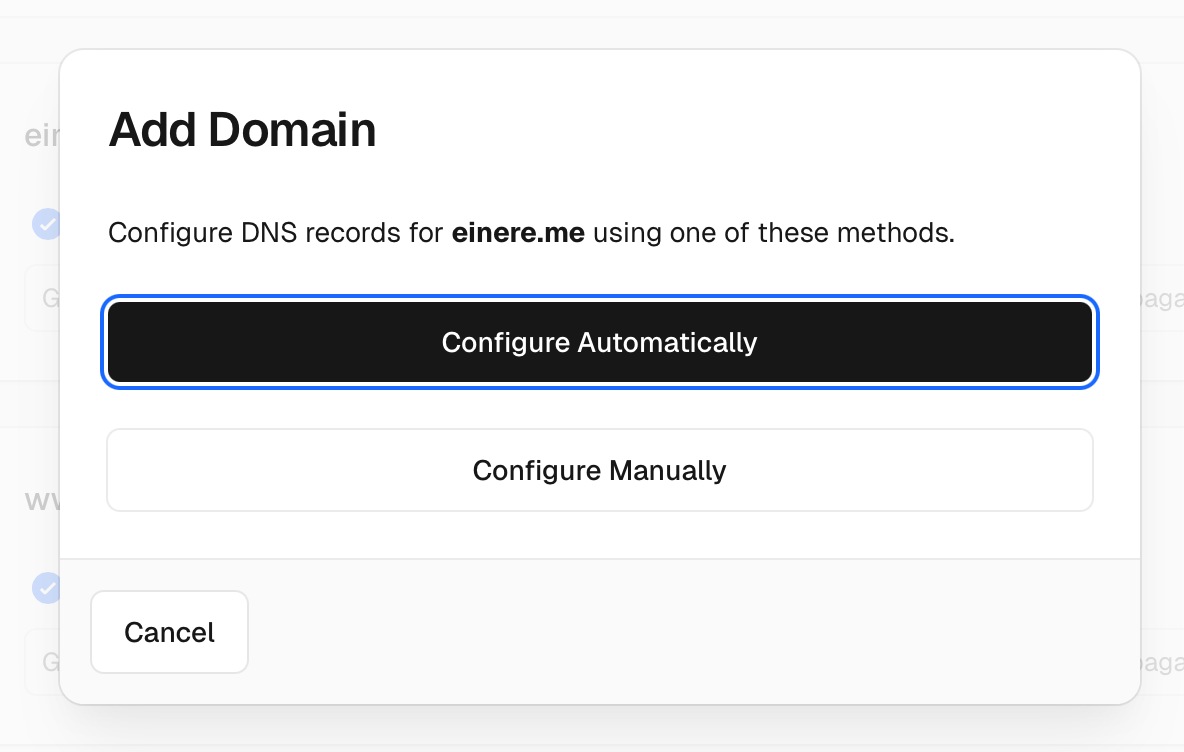Screen dimensions: 1184x752
Task: Click the "Configure DNS records for" text
Action: tap(275, 234)
